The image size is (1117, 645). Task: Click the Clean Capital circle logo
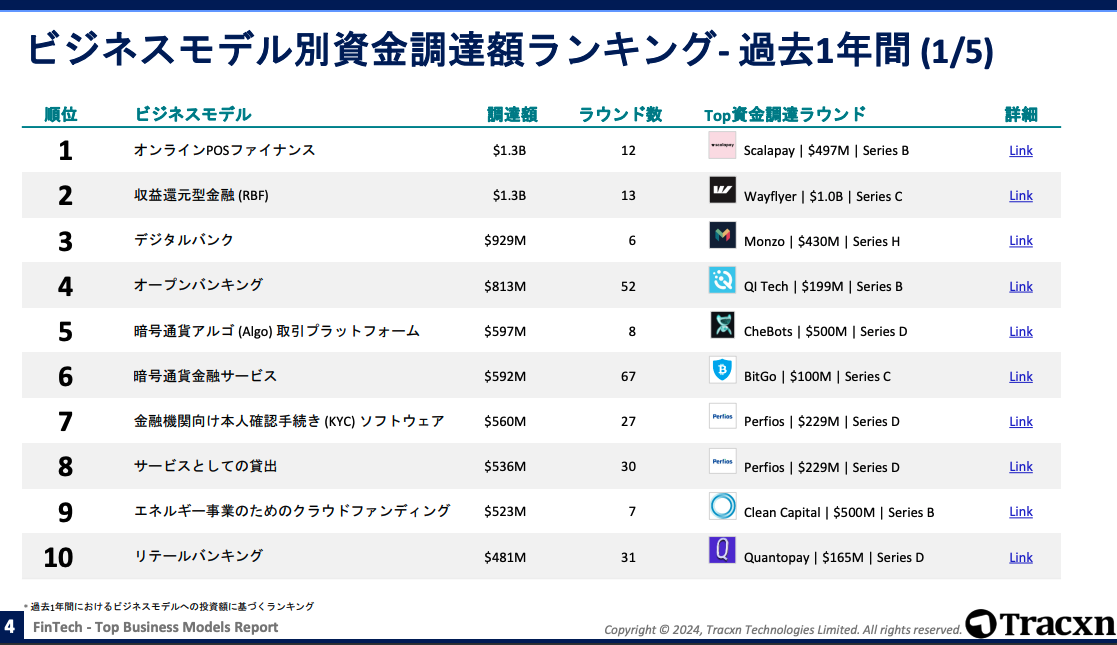pos(722,506)
